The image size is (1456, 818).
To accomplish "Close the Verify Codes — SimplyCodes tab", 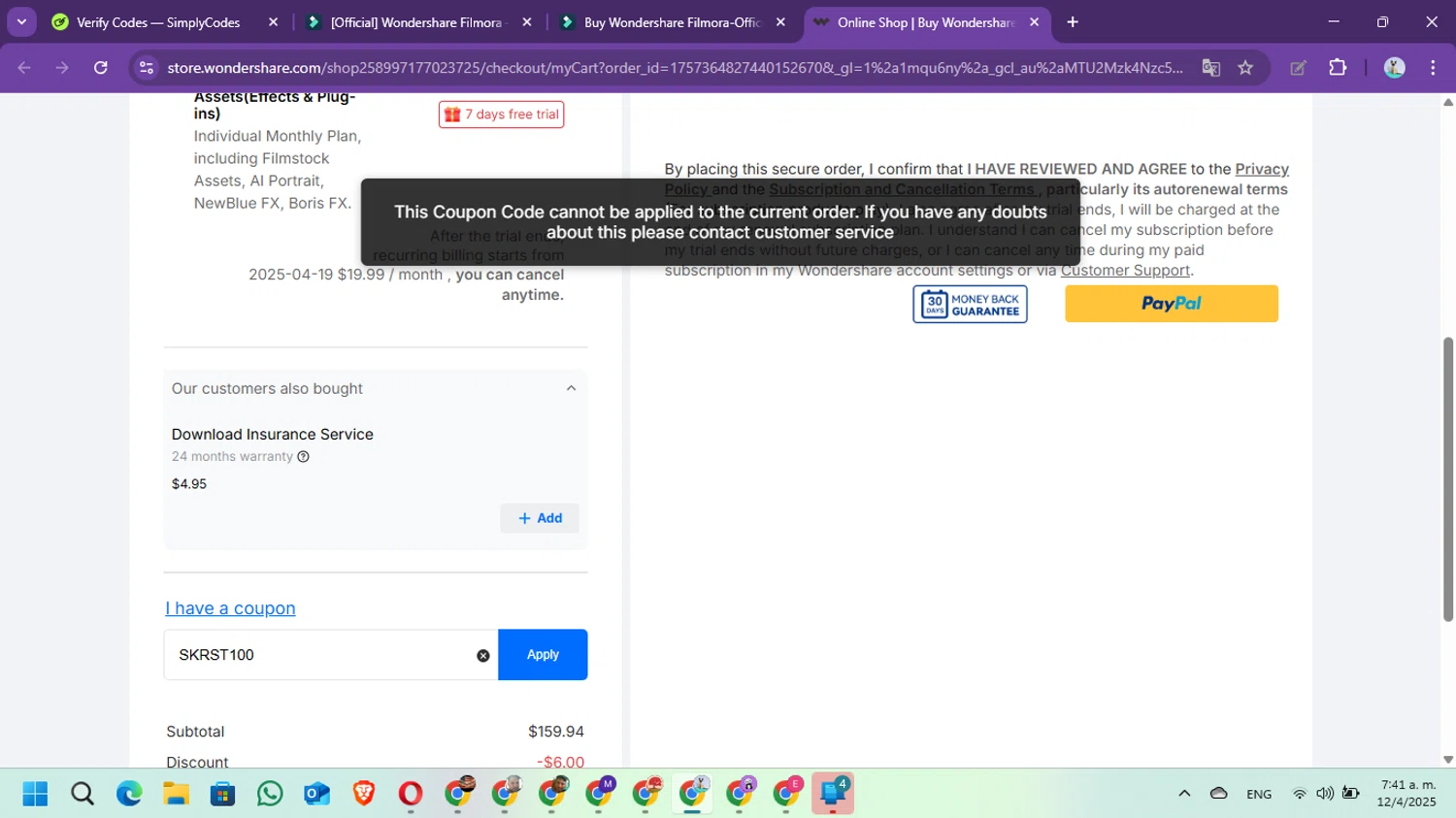I will (x=273, y=22).
